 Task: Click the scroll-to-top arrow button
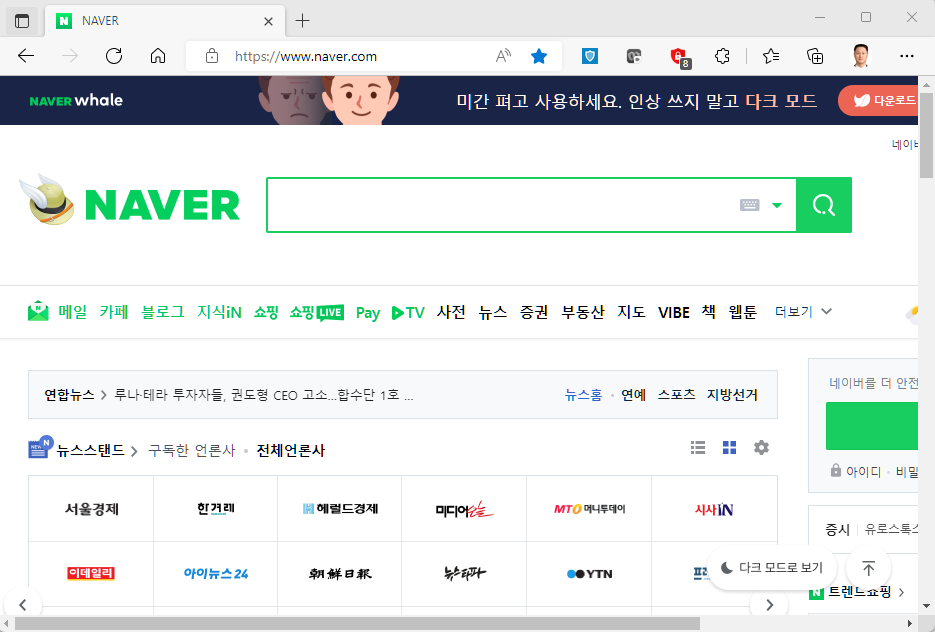tap(868, 568)
